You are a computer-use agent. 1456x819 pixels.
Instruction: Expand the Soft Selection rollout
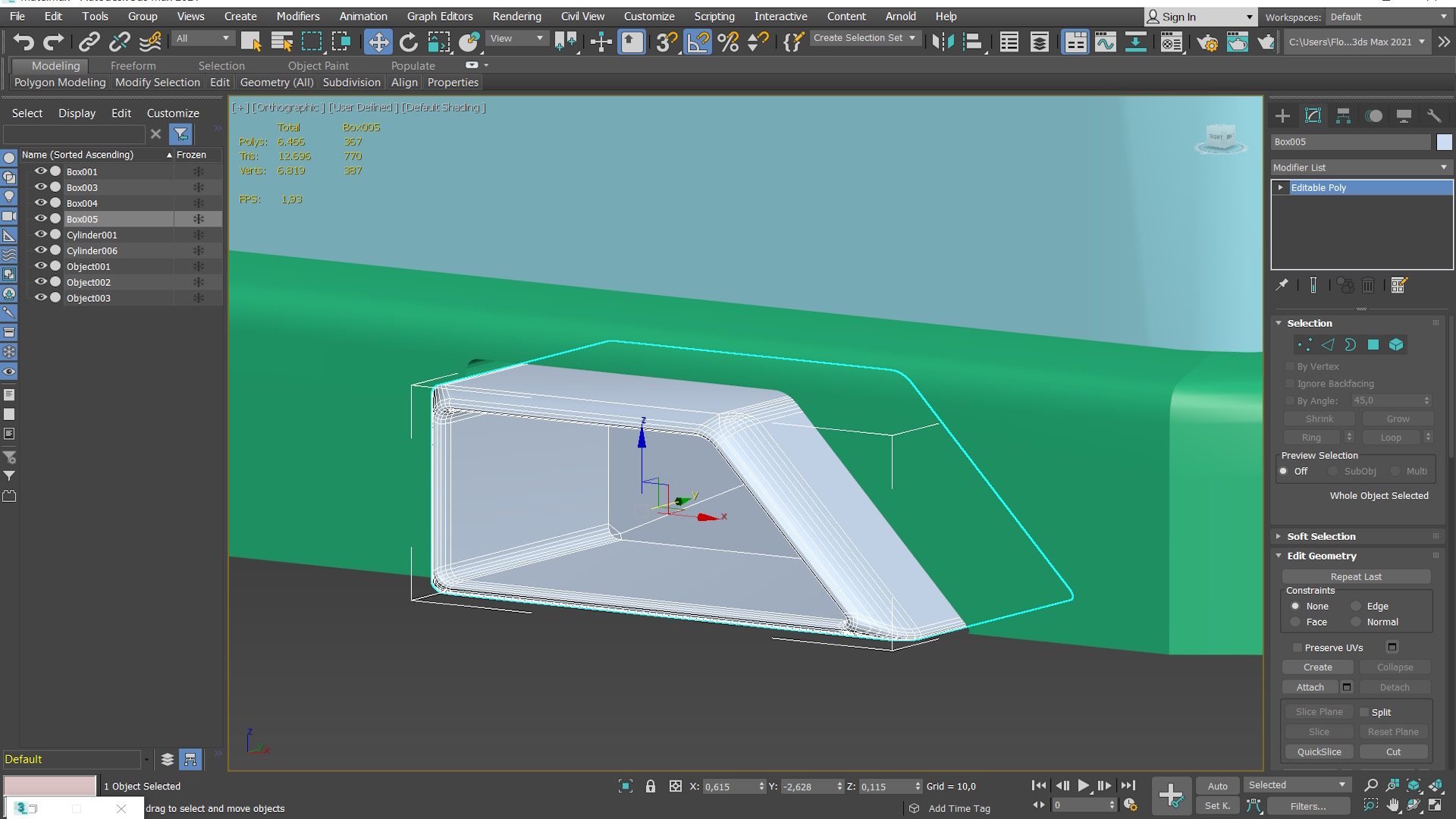[x=1321, y=536]
